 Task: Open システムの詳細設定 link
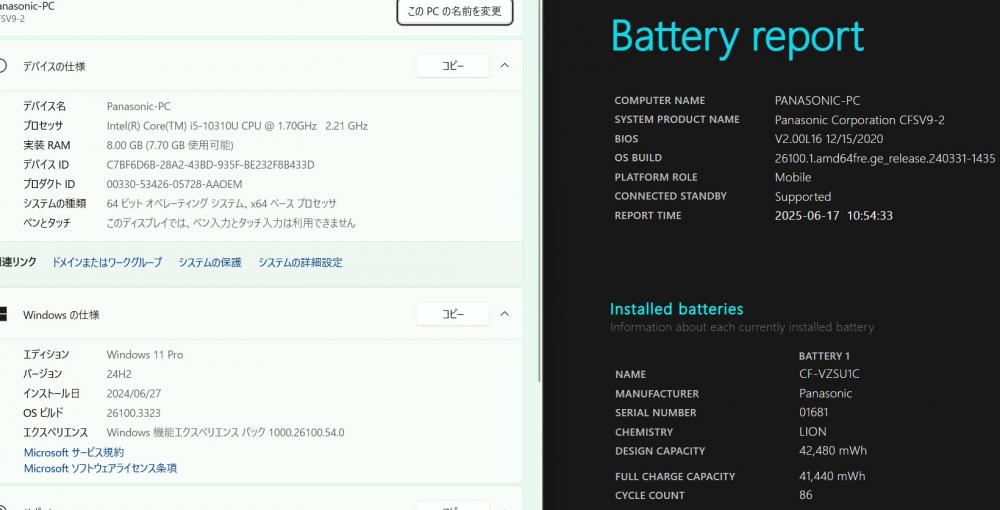300,262
